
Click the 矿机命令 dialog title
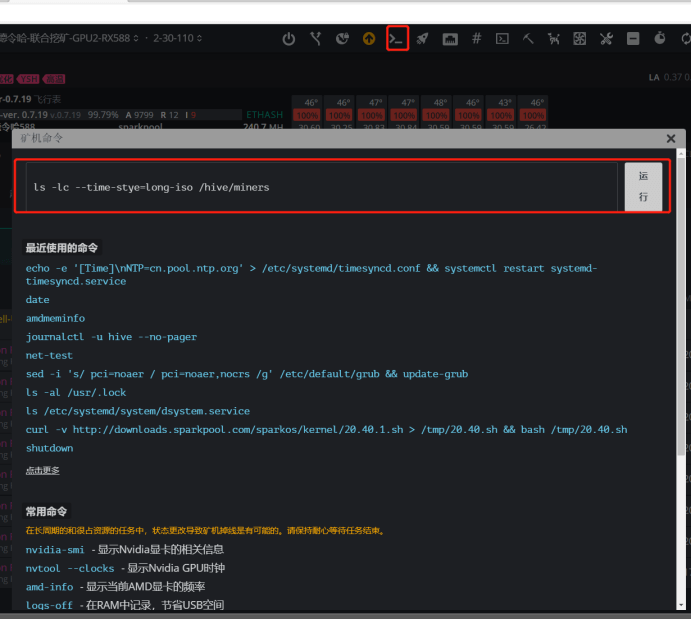41,139
